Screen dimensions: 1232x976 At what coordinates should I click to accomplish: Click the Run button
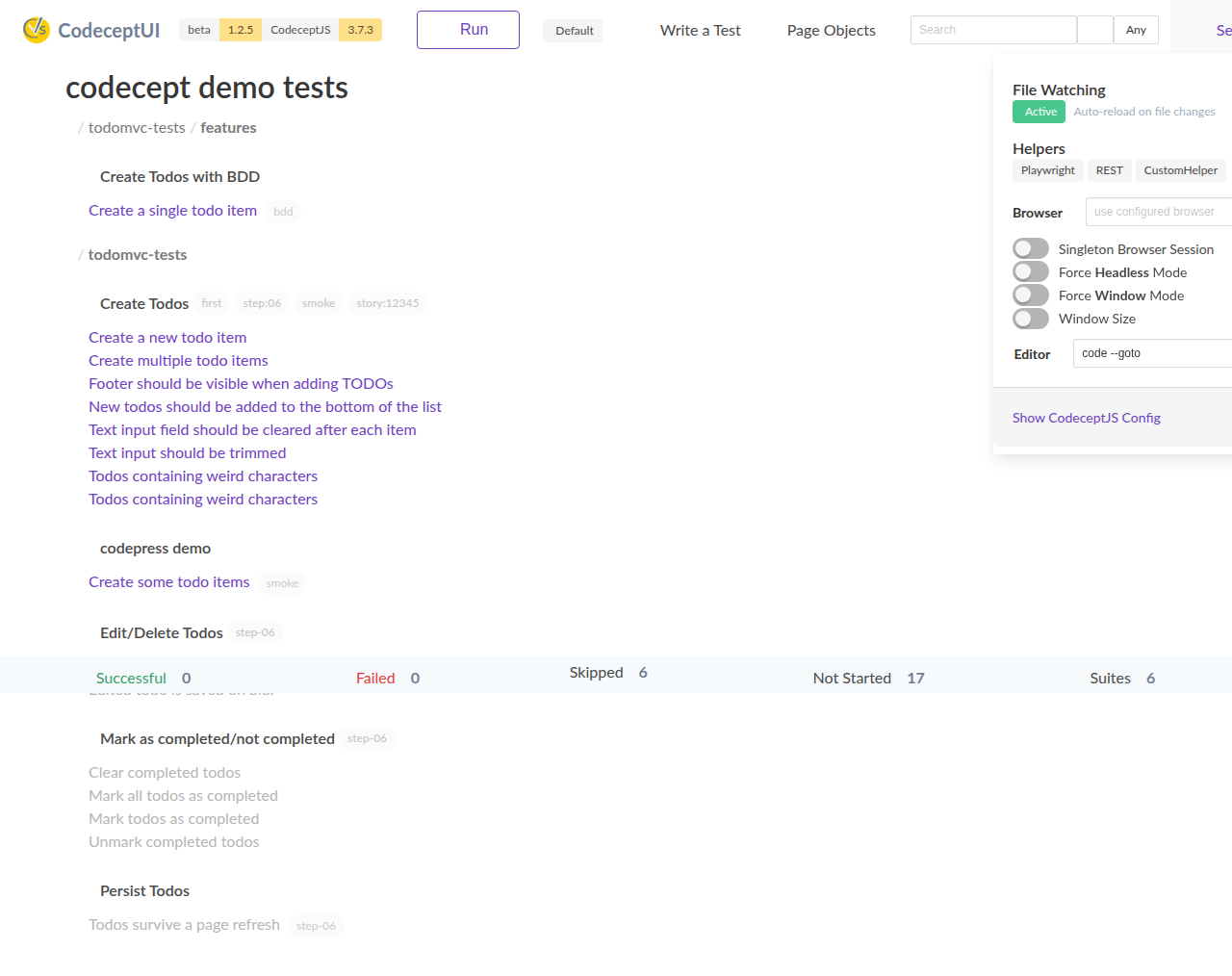468,30
